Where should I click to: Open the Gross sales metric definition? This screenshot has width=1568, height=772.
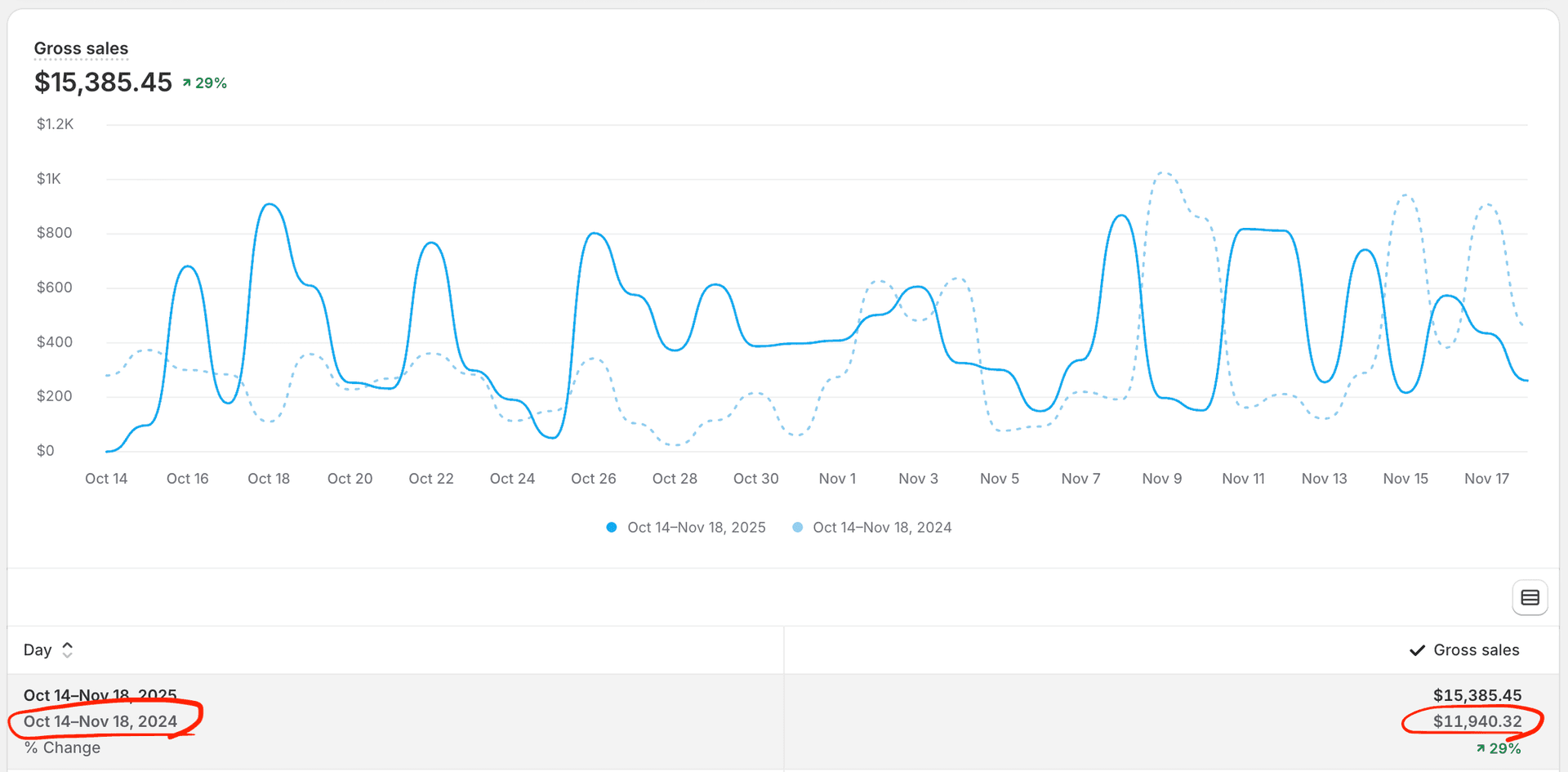tap(81, 48)
